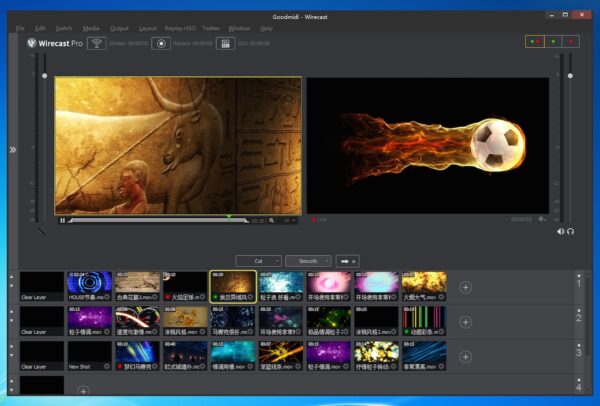
Task: Mute the audio speaker icon
Action: click(561, 231)
